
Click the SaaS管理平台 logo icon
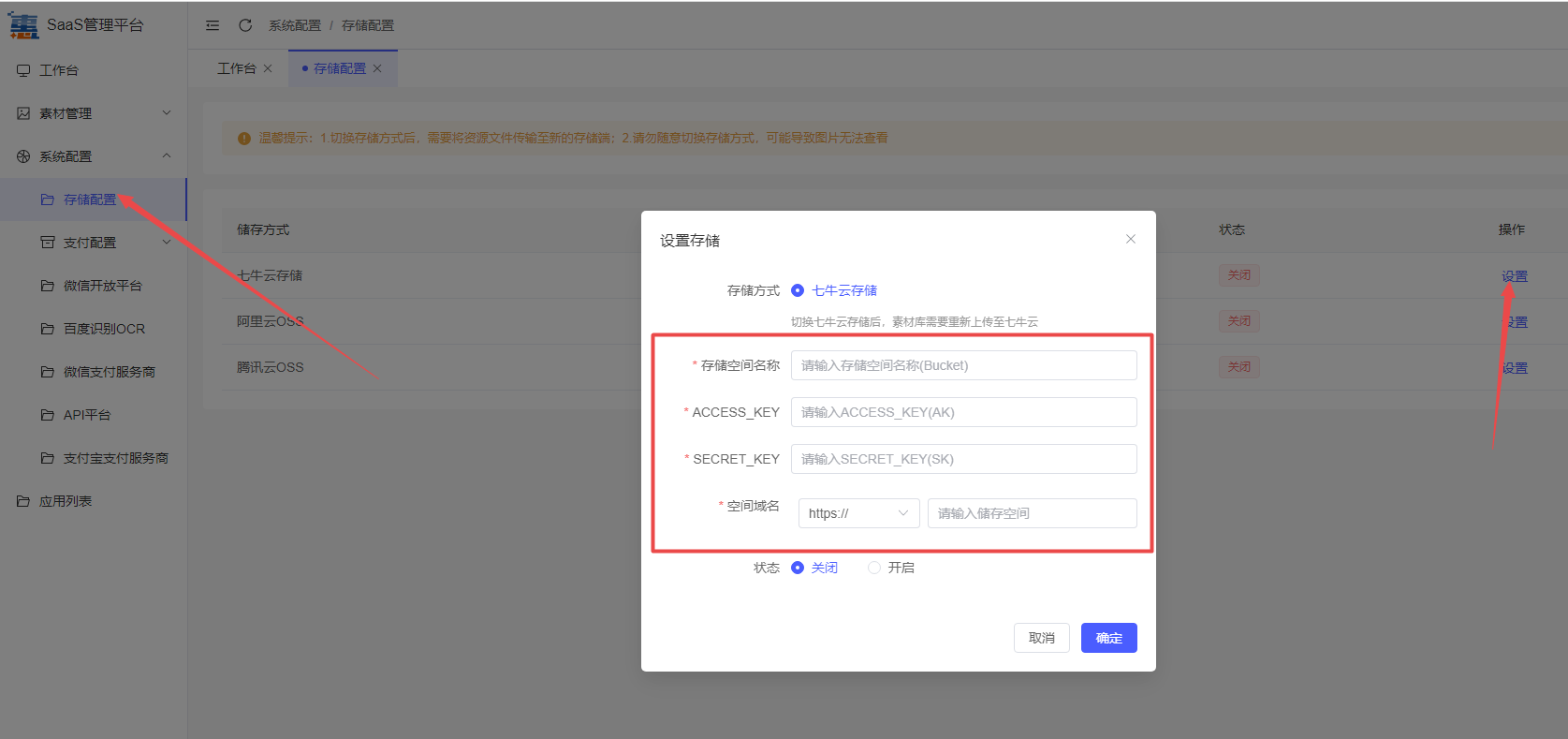point(23,25)
